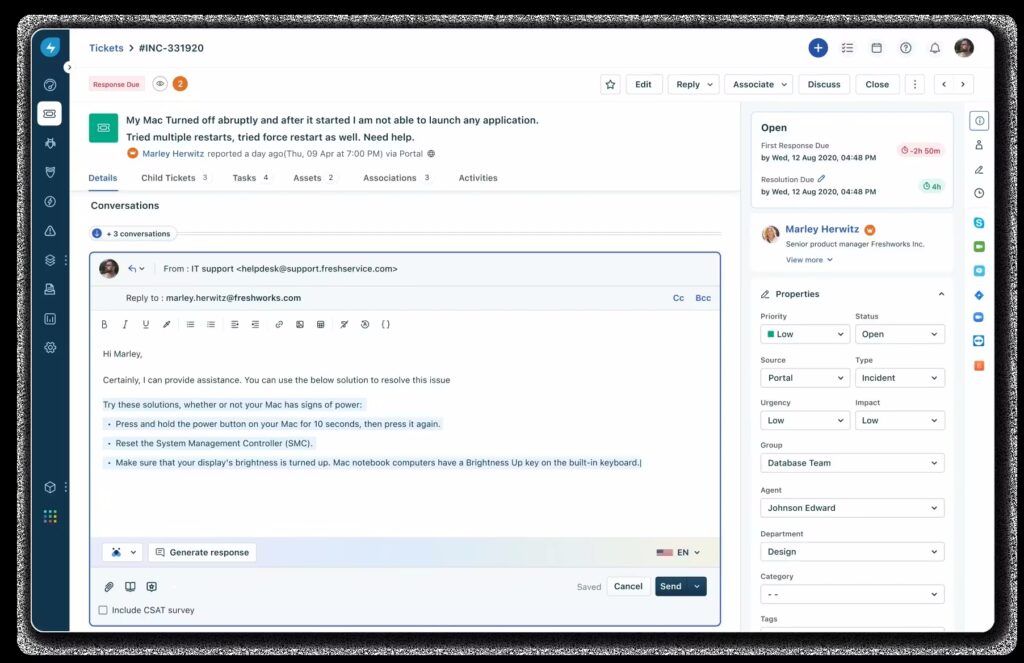Viewport: 1024px width, 663px height.
Task: Collapse the Properties section
Action: (x=941, y=293)
